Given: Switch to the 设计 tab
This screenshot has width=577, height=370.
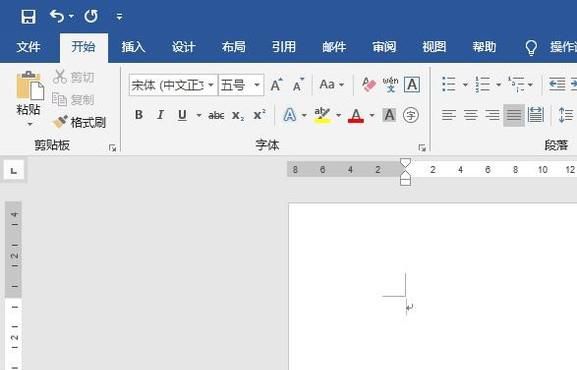Looking at the screenshot, I should pos(184,47).
